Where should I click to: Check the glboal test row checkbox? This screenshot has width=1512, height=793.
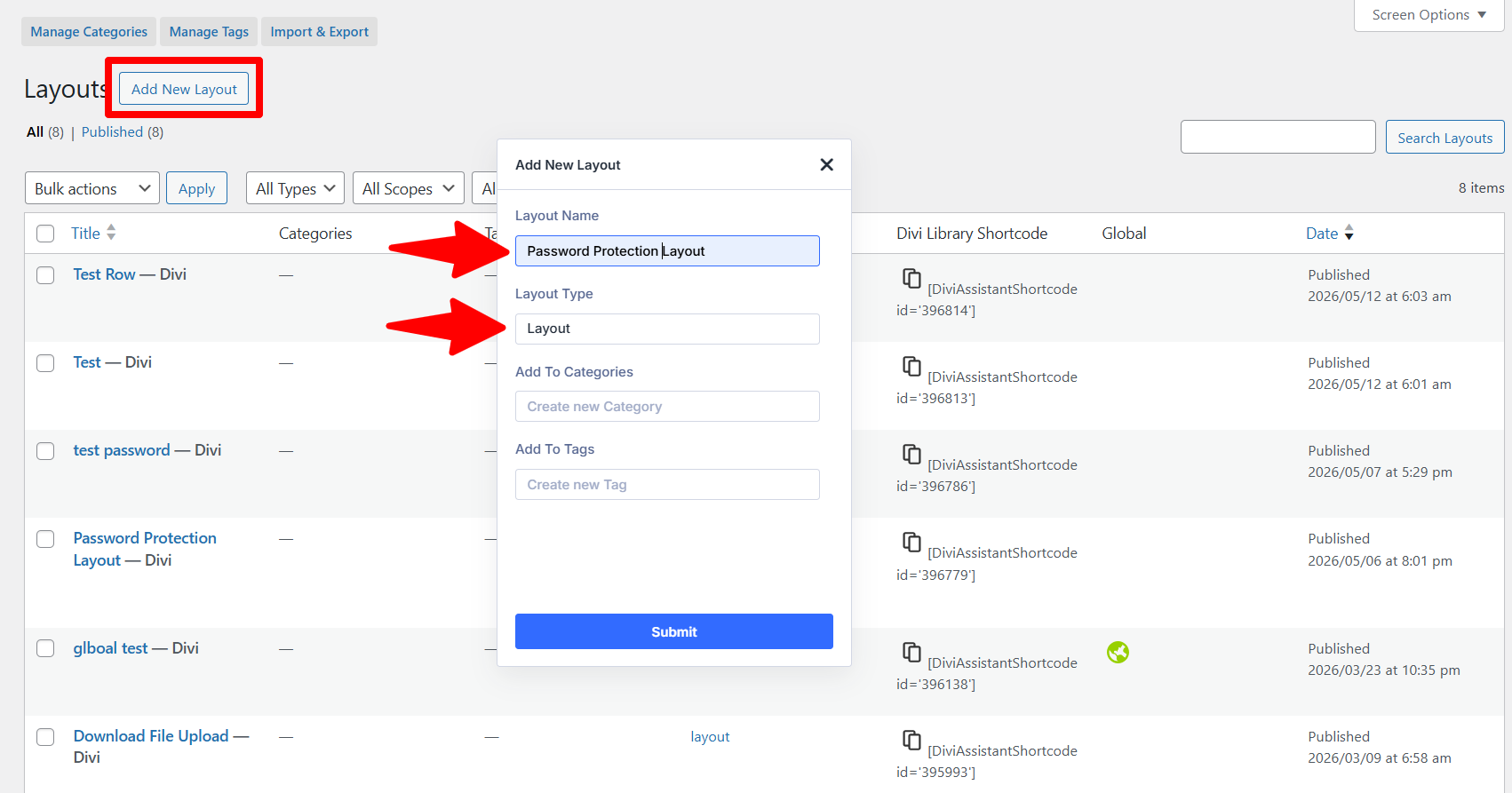[45, 648]
